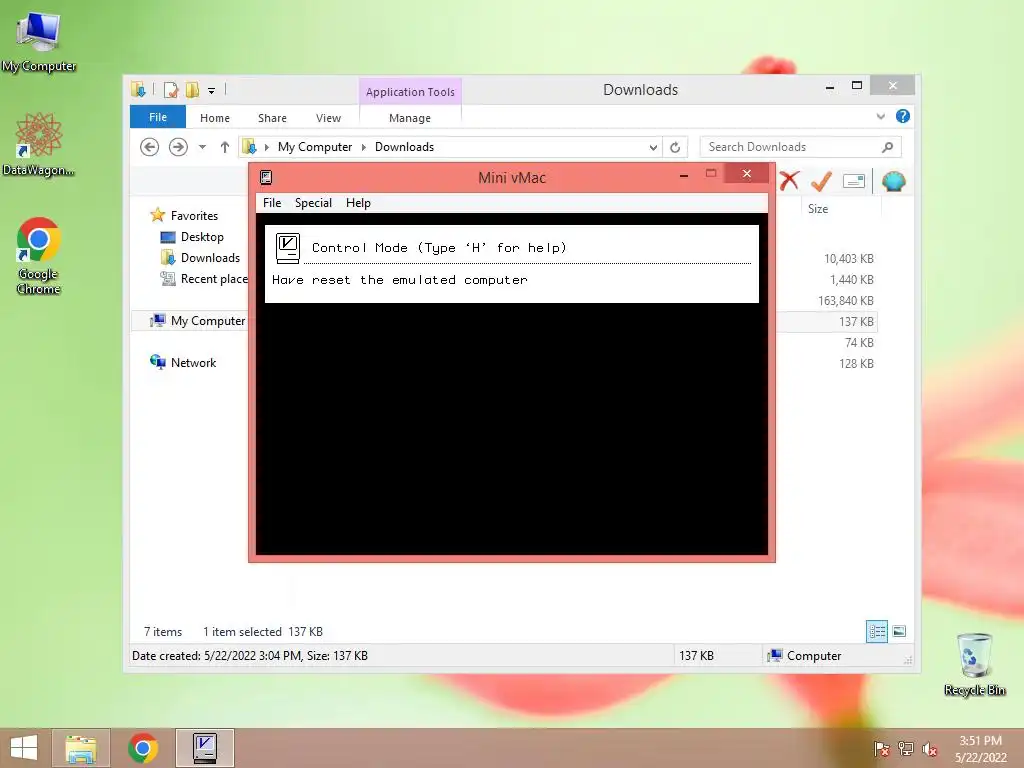Switch to the View ribbon tab

pos(328,118)
